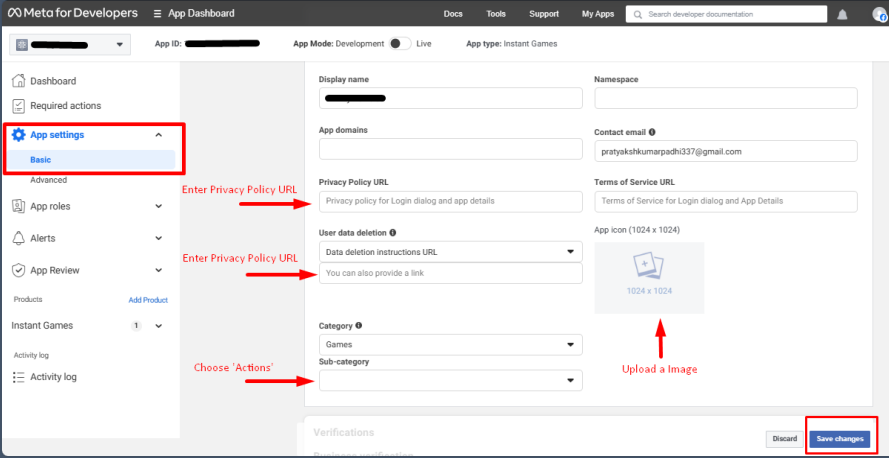Focus the App domains field
This screenshot has height=458, width=889.
pos(451,149)
